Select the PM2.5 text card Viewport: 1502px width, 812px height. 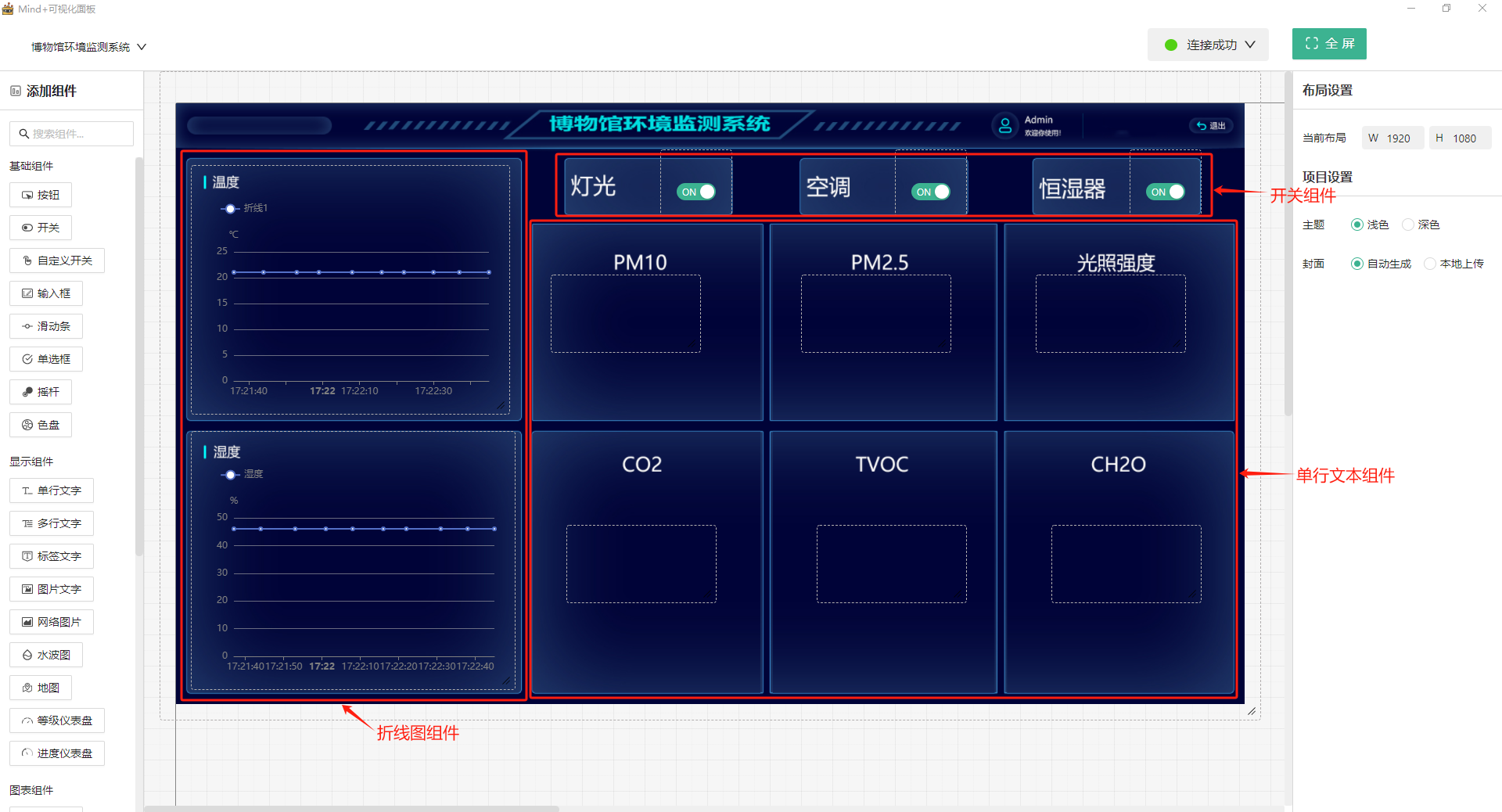[x=883, y=322]
